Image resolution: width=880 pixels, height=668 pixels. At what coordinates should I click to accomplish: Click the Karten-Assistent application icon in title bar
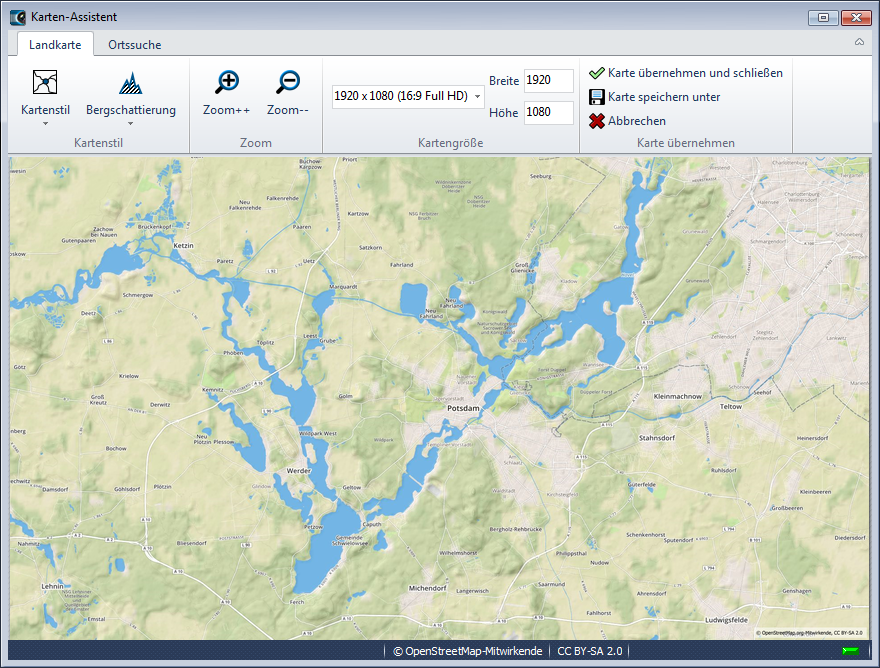[15, 16]
